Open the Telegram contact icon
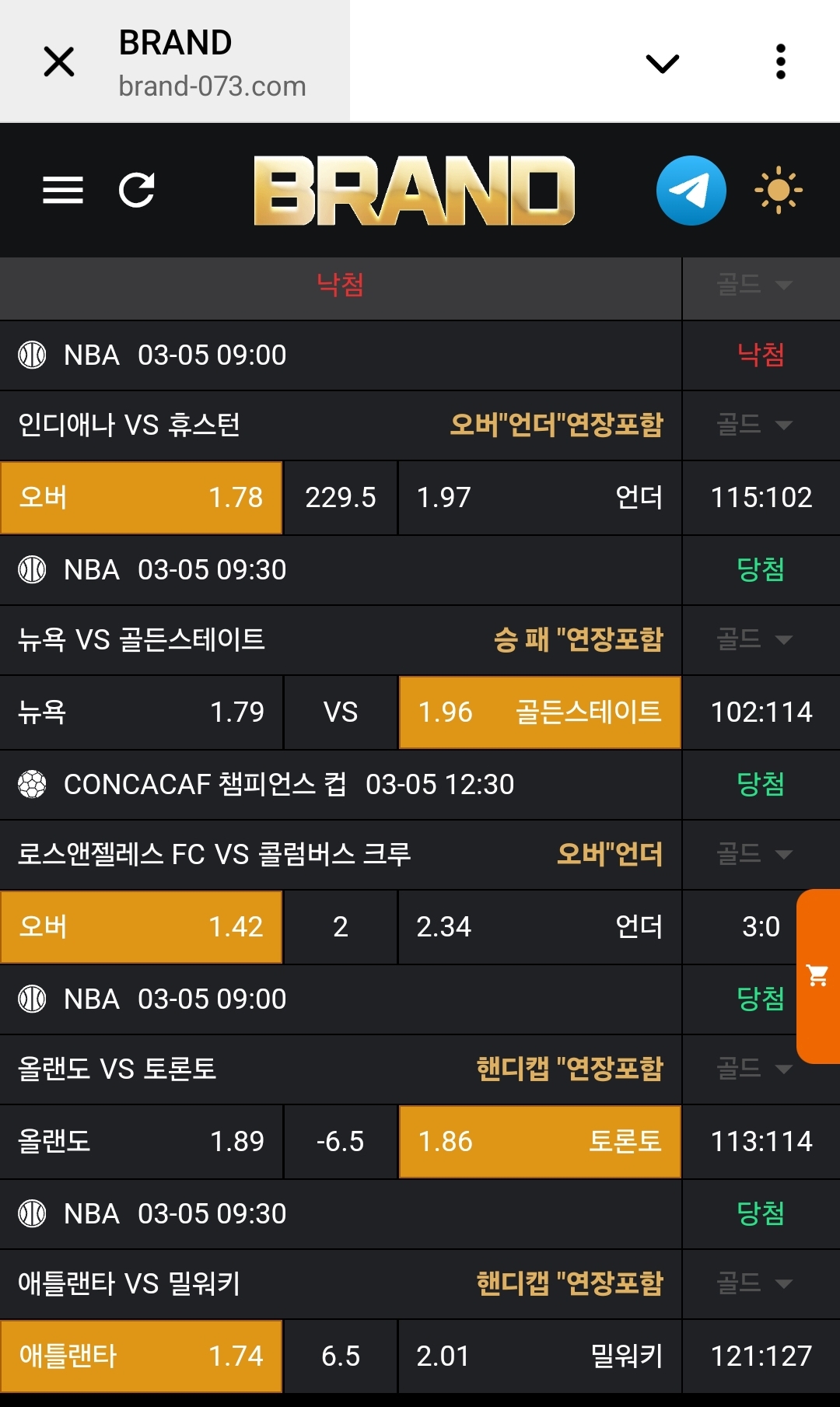The width and height of the screenshot is (840, 1407). [691, 191]
